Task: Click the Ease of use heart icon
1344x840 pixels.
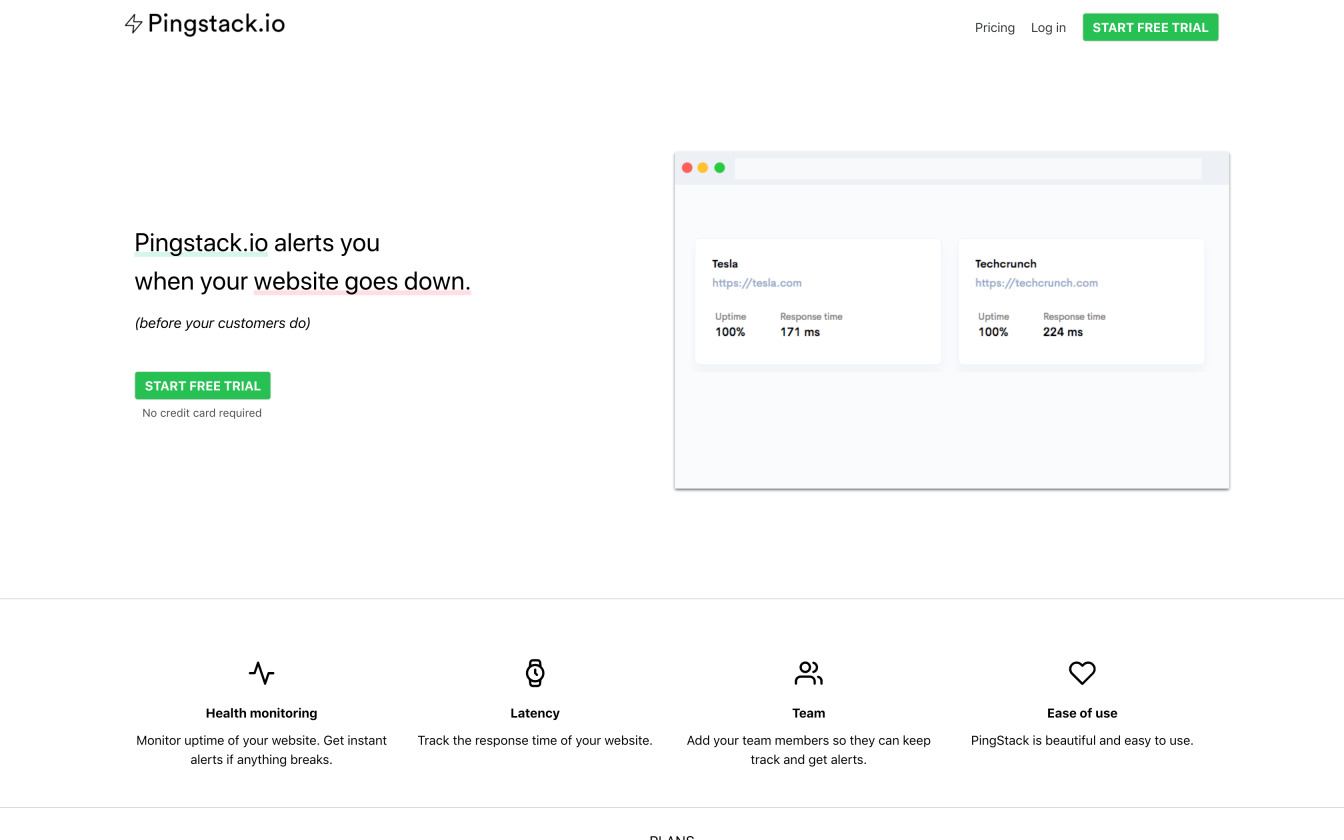Action: tap(1082, 673)
